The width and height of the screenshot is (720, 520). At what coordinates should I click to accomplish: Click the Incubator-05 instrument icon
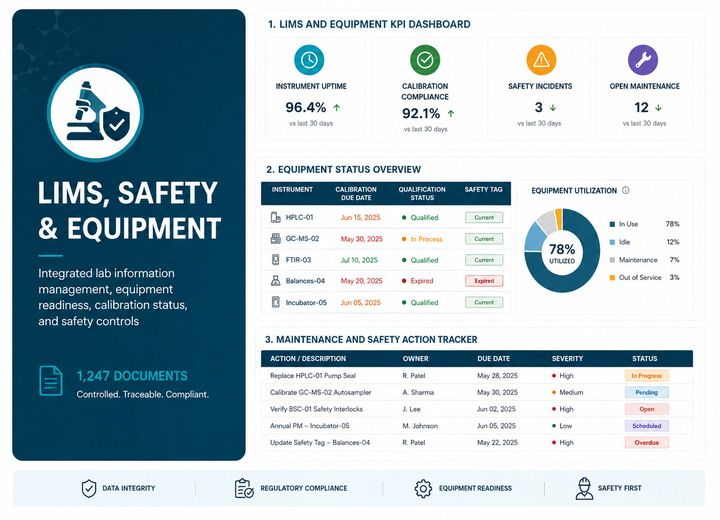pyautogui.click(x=276, y=302)
